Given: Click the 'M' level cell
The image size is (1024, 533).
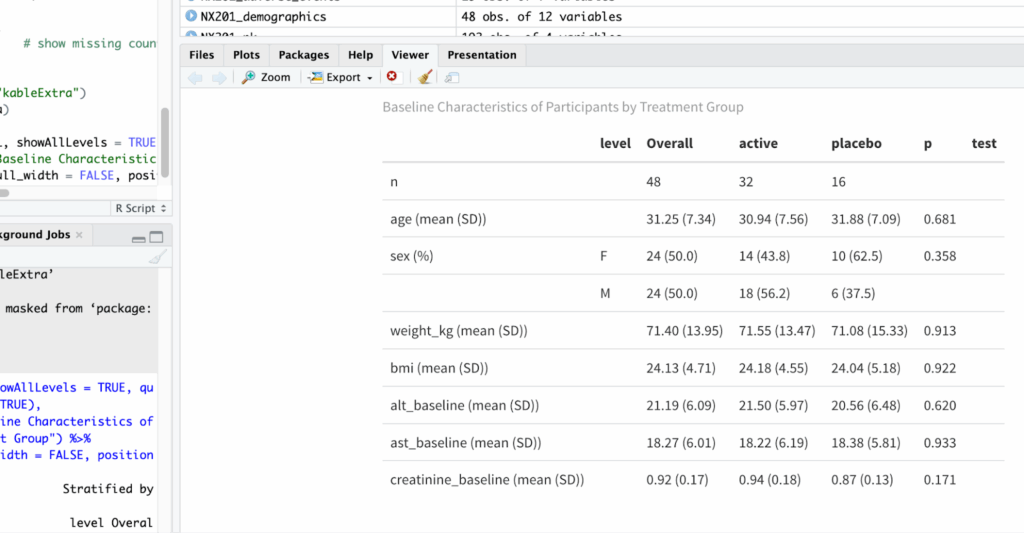Looking at the screenshot, I should click(x=605, y=294).
